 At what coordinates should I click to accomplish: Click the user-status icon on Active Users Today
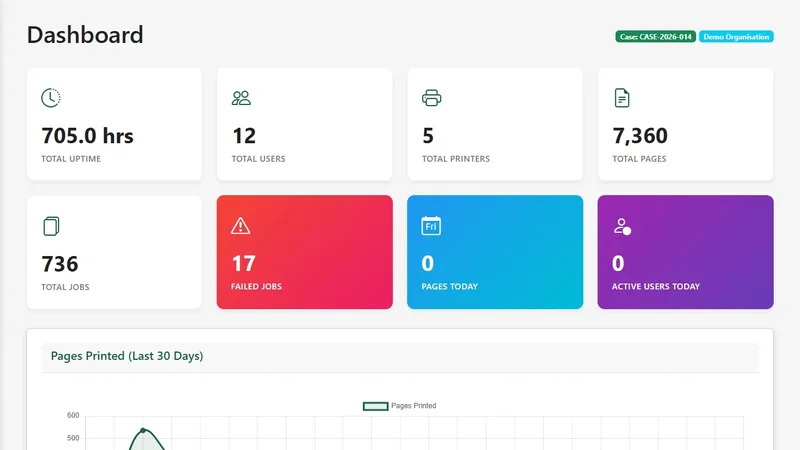coord(622,226)
